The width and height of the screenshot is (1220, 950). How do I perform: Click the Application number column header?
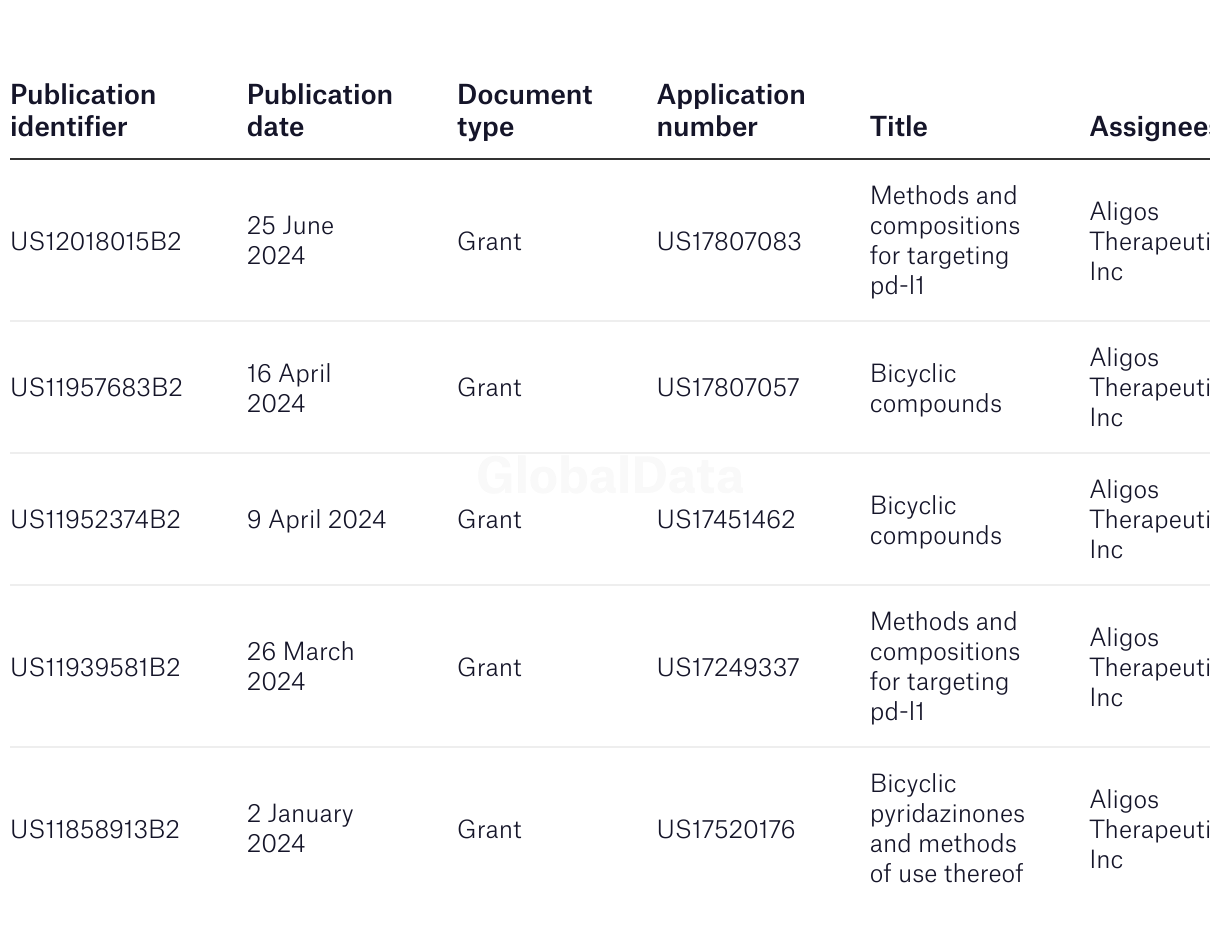731,111
